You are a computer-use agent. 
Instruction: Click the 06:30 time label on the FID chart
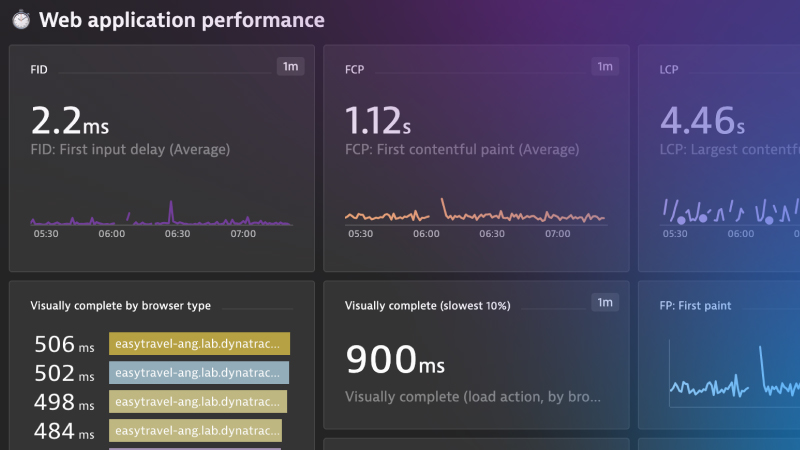(x=177, y=234)
